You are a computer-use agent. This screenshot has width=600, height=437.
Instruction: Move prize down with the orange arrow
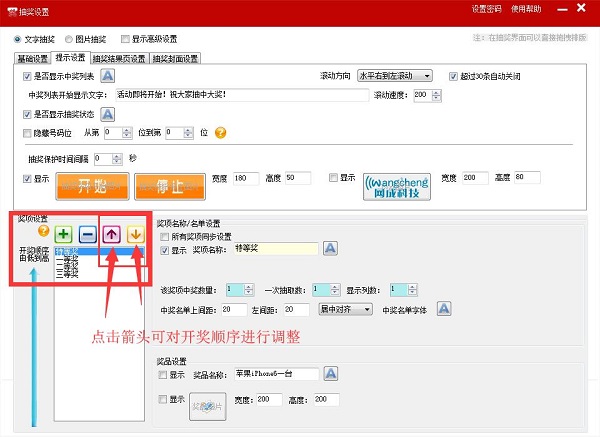click(135, 234)
